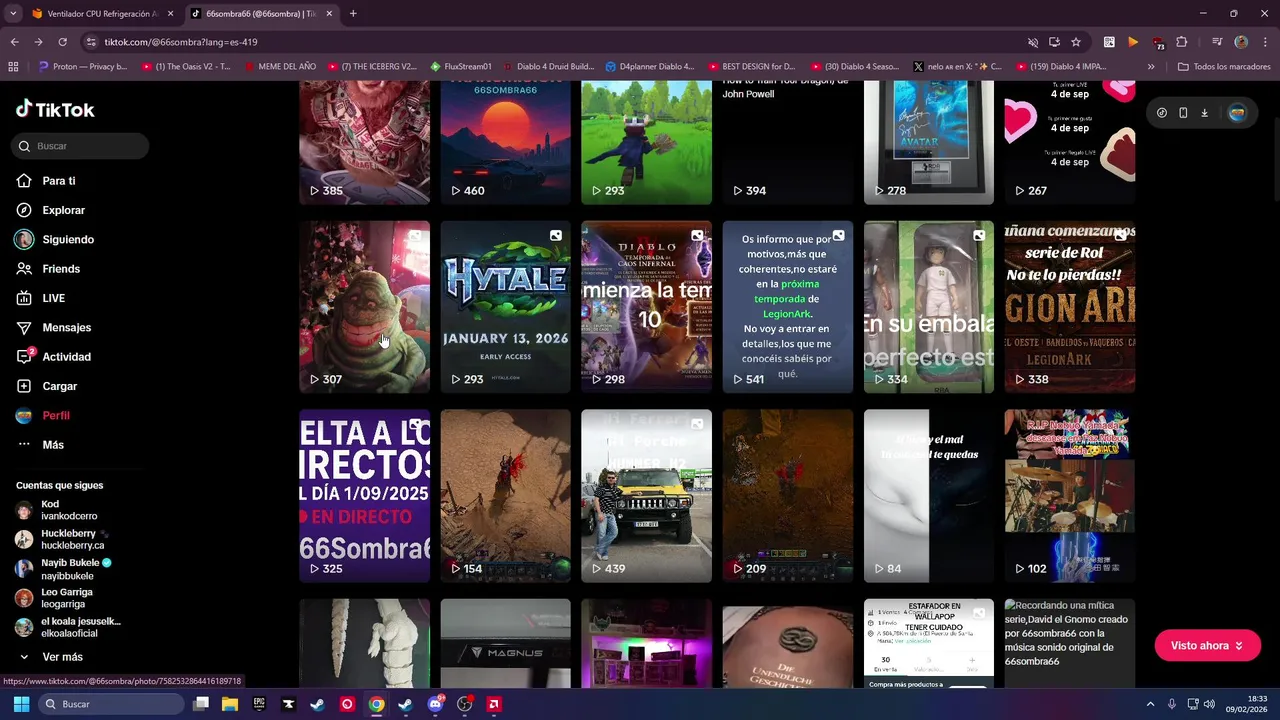Image resolution: width=1280 pixels, height=720 pixels.
Task: Click browser back arrow
Action: [14, 42]
